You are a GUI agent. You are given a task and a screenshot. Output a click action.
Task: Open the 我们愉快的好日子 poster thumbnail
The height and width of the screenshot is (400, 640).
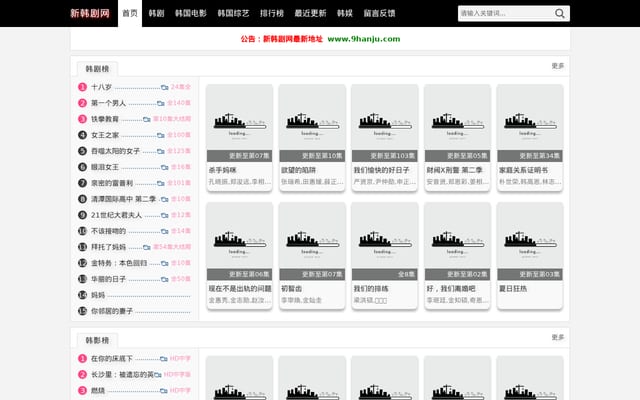coord(384,123)
